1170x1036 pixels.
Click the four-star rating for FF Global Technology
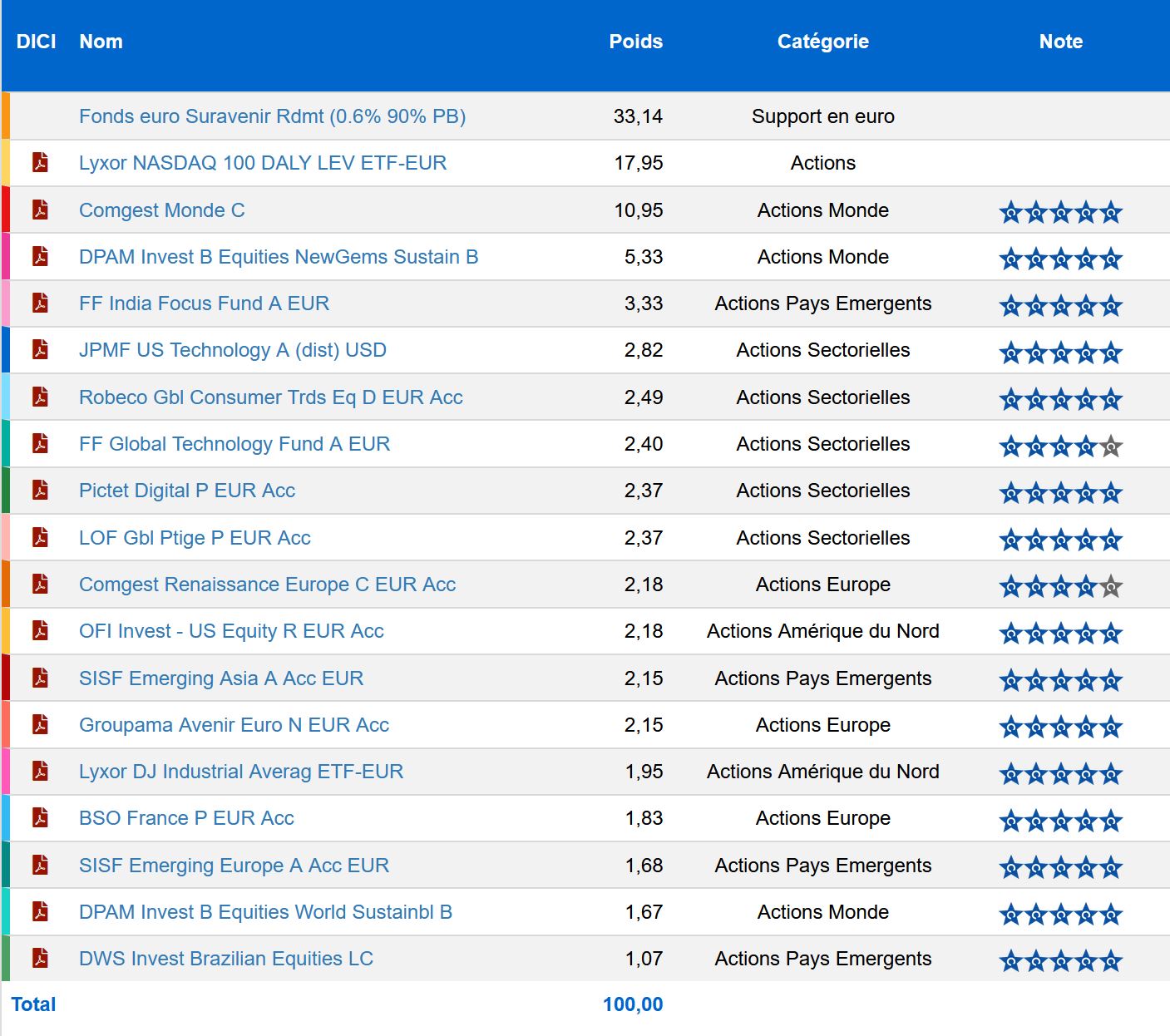(x=1061, y=446)
